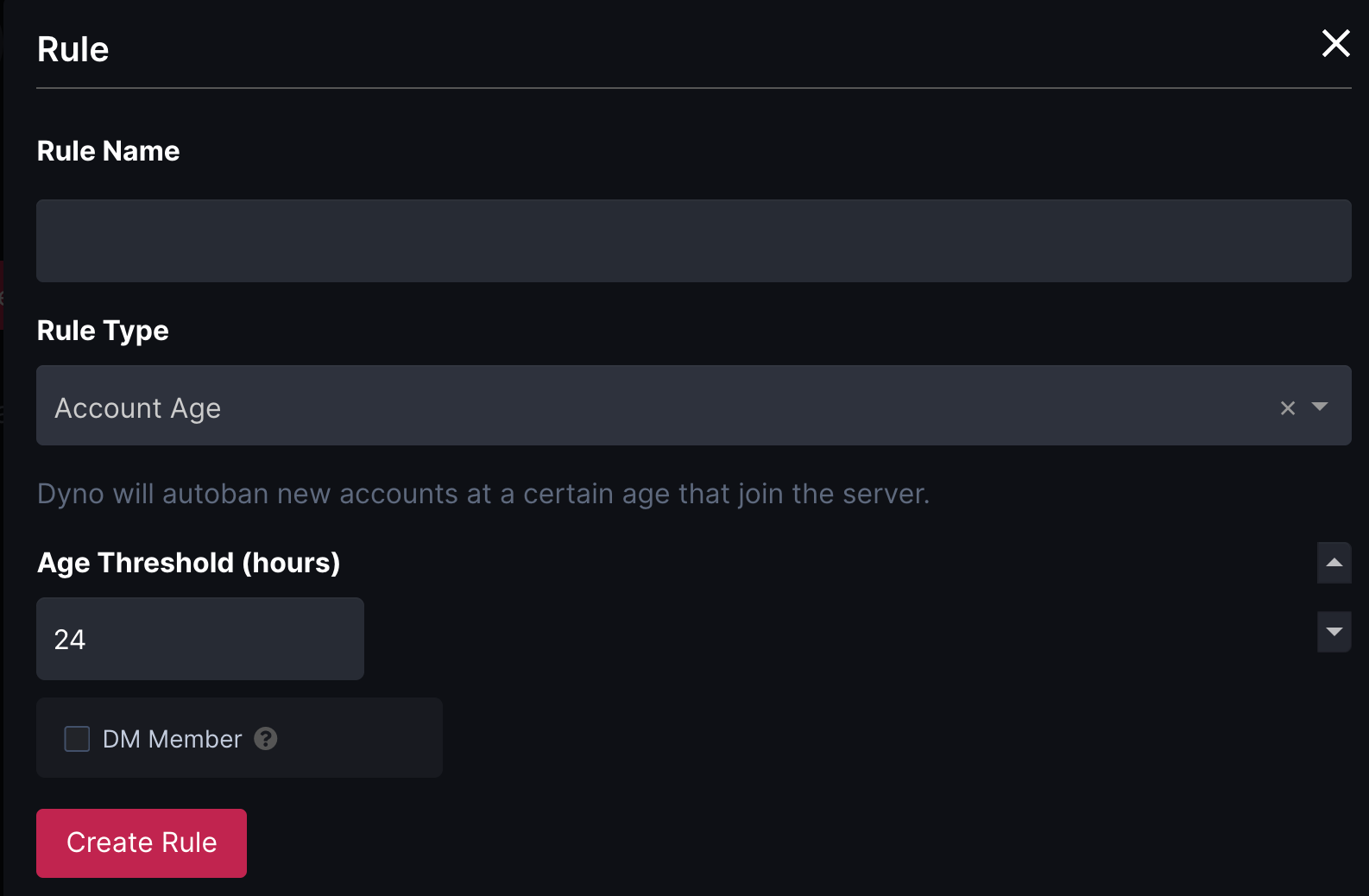Screen dimensions: 1369x896
Task: Click the scroll up arrow button
Action: pyautogui.click(x=1334, y=563)
